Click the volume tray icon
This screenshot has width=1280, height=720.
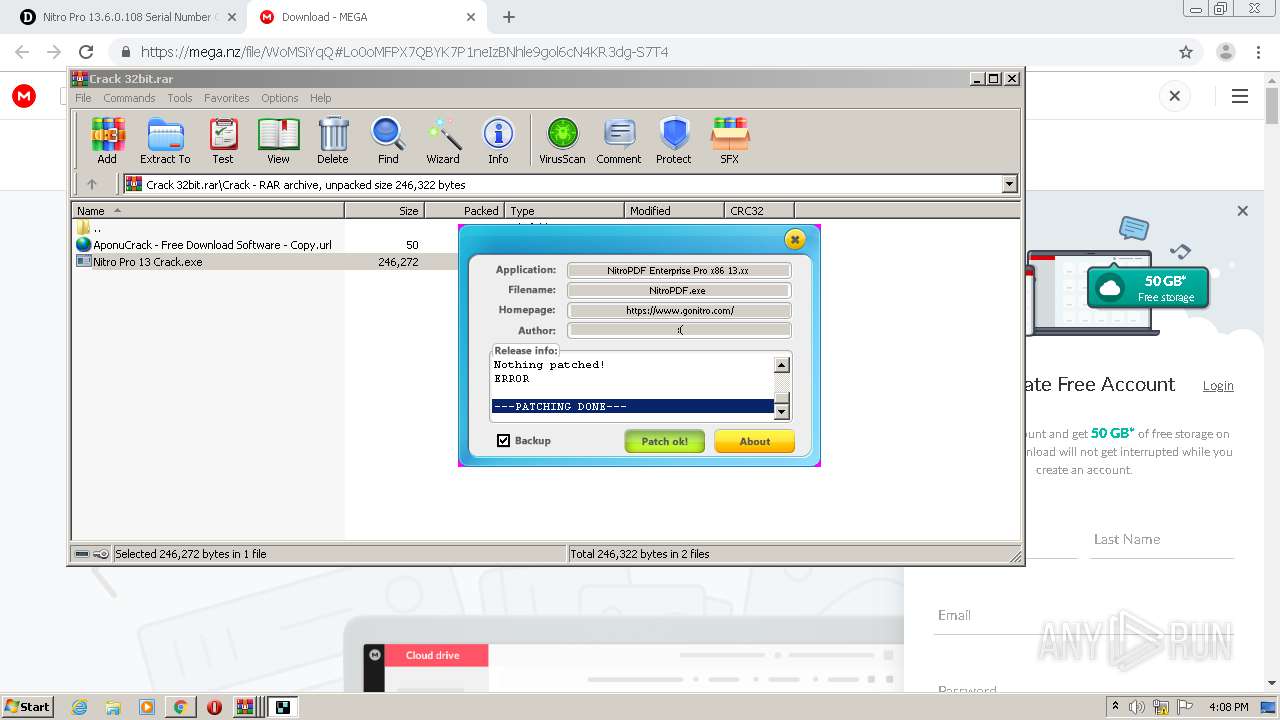1137,707
